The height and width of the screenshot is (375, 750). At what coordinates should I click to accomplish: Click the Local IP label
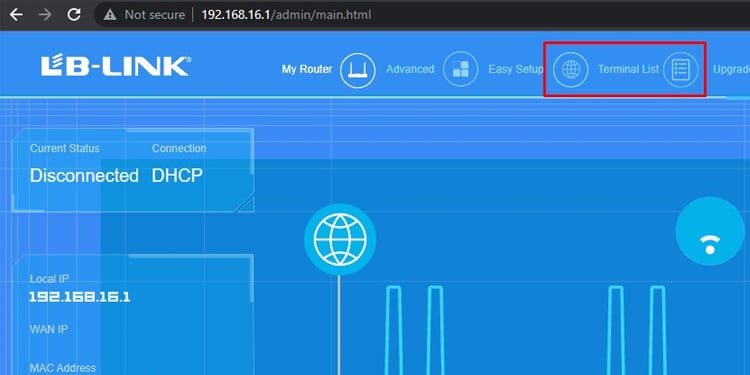pyautogui.click(x=49, y=279)
